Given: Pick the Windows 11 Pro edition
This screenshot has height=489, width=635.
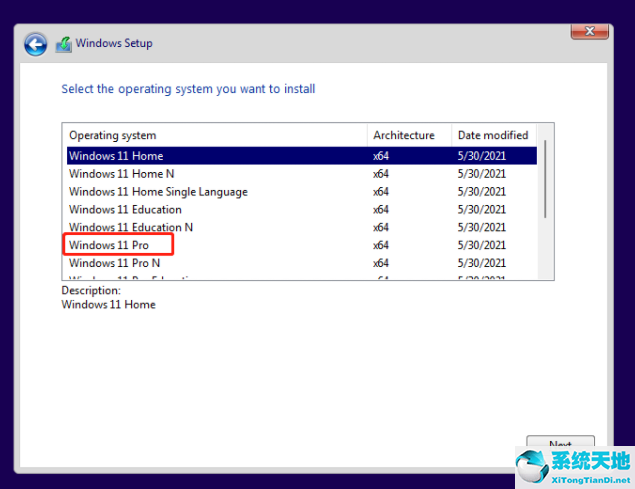Looking at the screenshot, I should 302,245.
